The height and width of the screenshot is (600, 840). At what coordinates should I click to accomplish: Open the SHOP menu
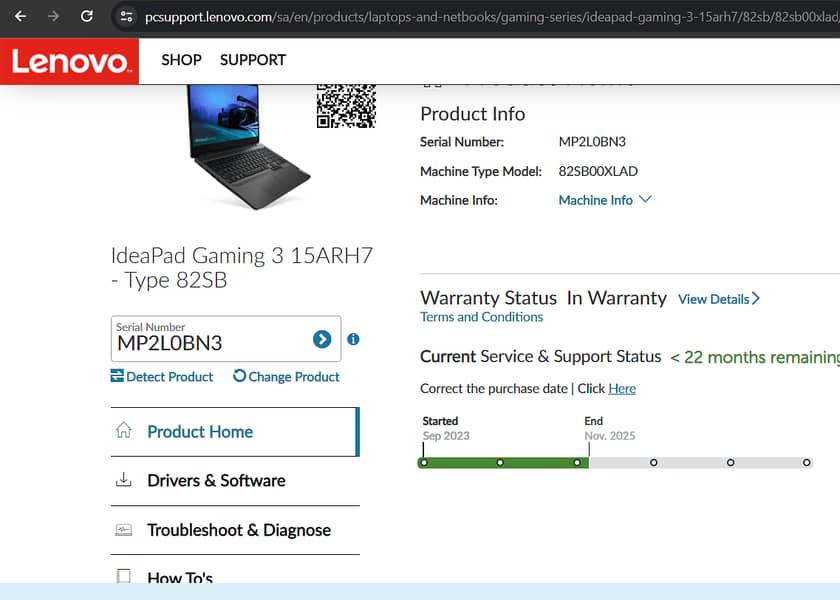coord(181,60)
